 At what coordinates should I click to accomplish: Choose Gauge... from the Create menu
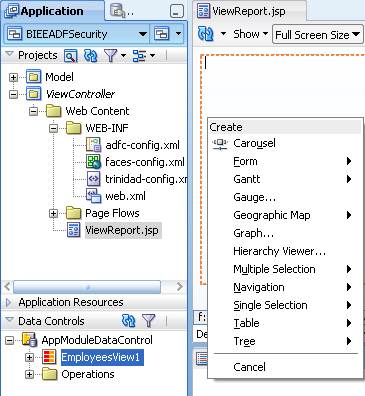coord(286,197)
